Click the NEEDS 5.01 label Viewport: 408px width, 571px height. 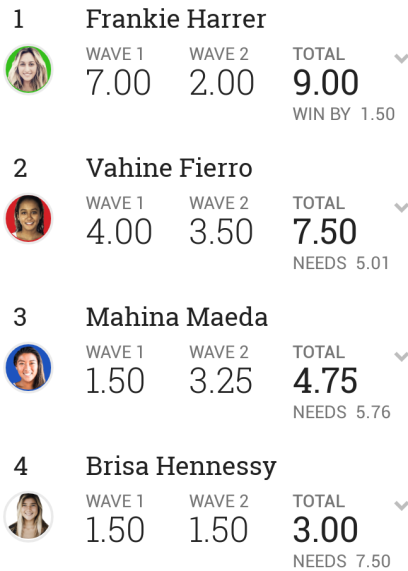[341, 263]
